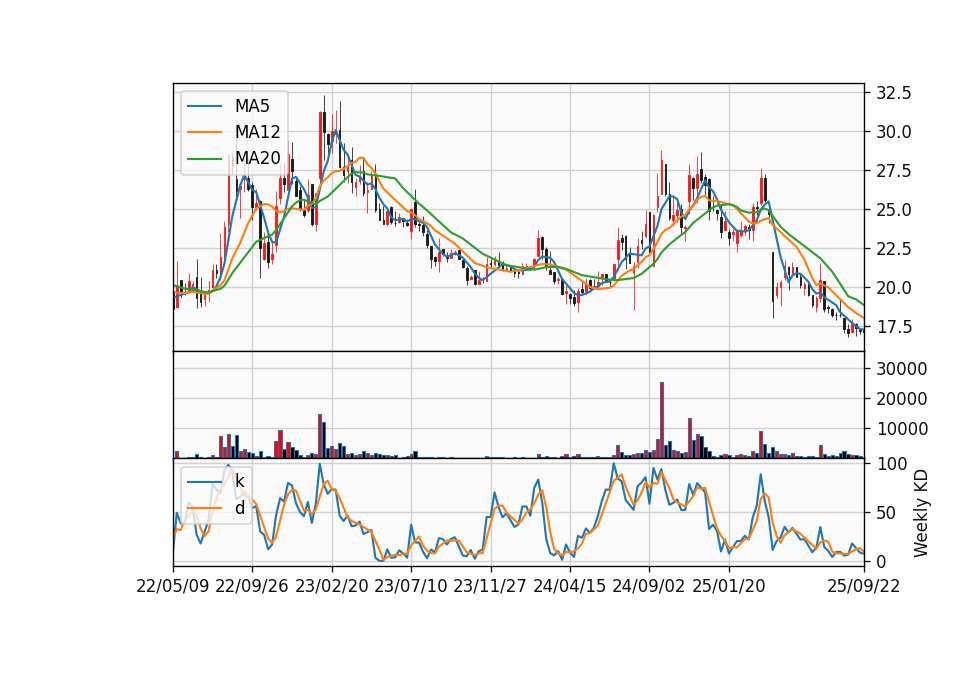The width and height of the screenshot is (960, 690).
Task: Select the 24/09/02 date label
Action: (x=648, y=586)
